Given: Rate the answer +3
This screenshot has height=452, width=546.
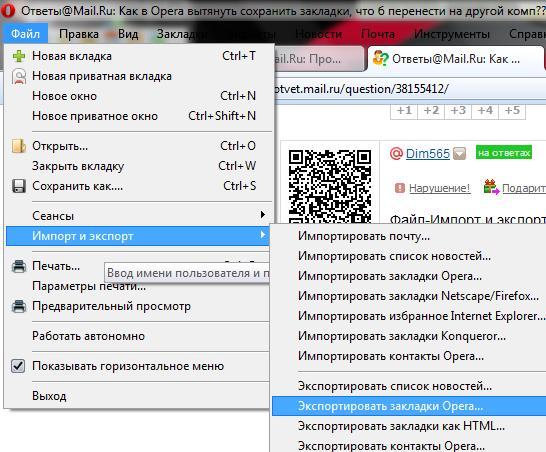Looking at the screenshot, I should click(x=458, y=111).
